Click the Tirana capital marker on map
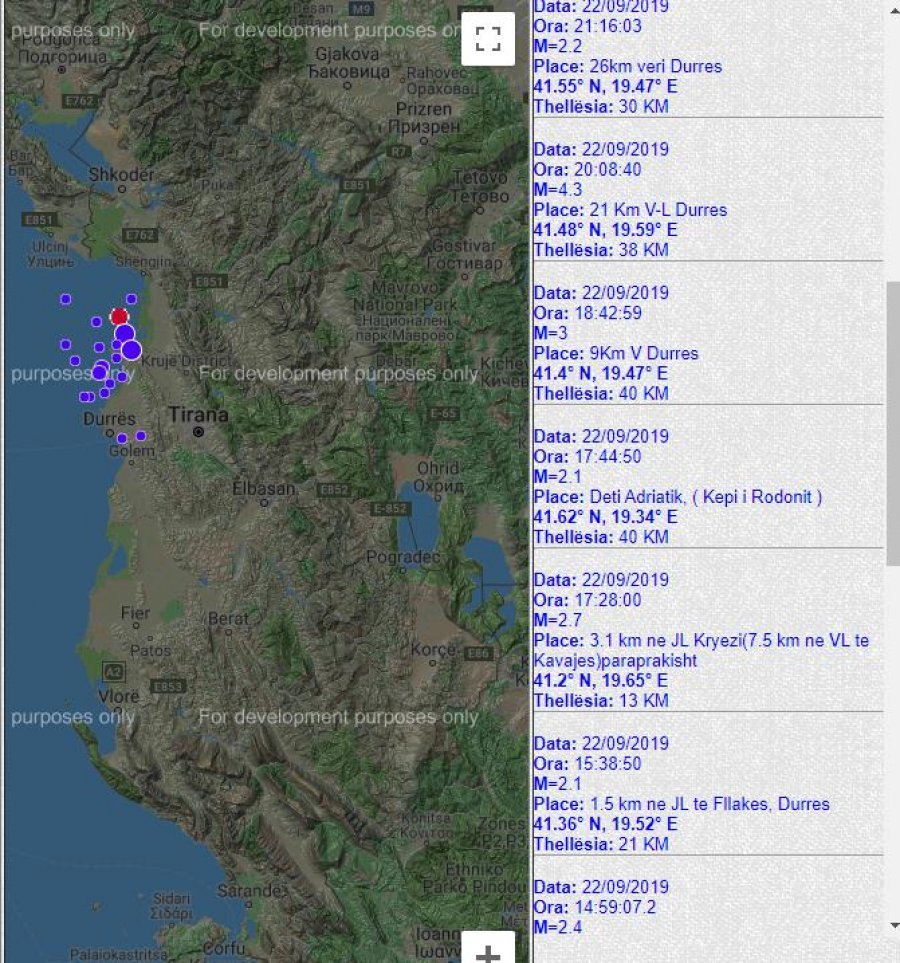 click(x=199, y=432)
